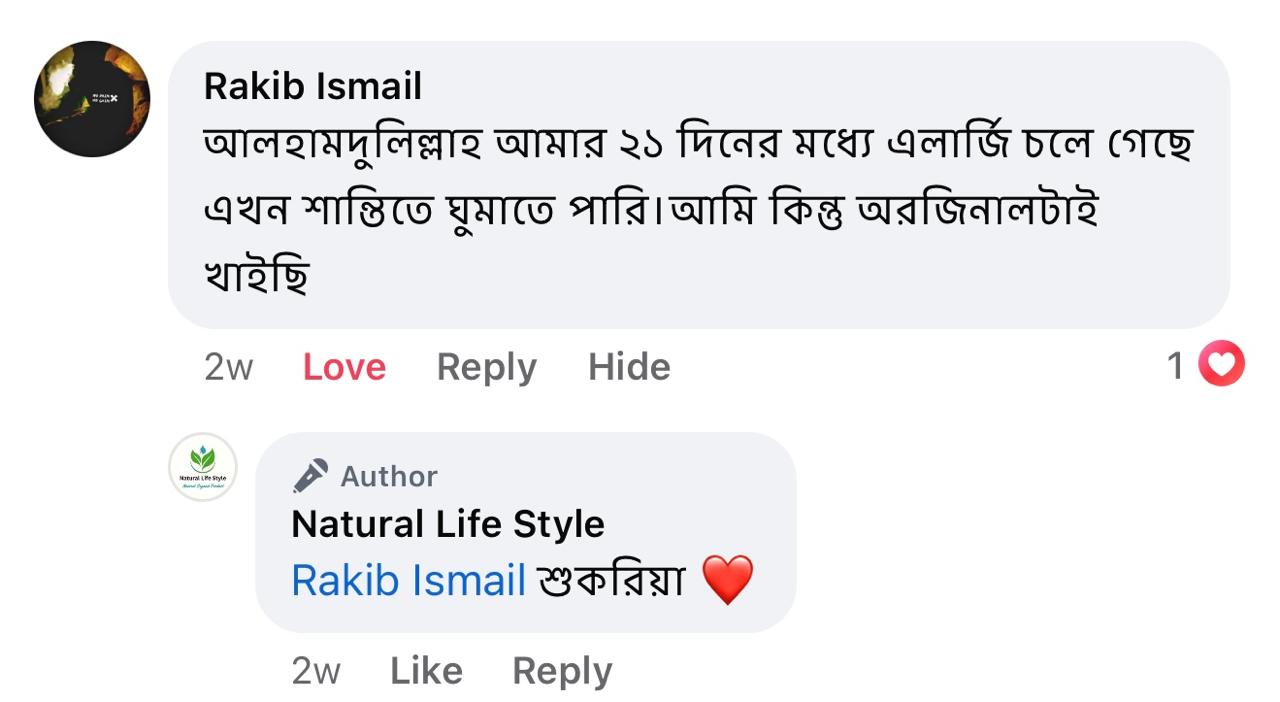Image resolution: width=1280 pixels, height=702 pixels.
Task: Click the Bengali comment text by Rakib Ismail
Action: click(650, 208)
